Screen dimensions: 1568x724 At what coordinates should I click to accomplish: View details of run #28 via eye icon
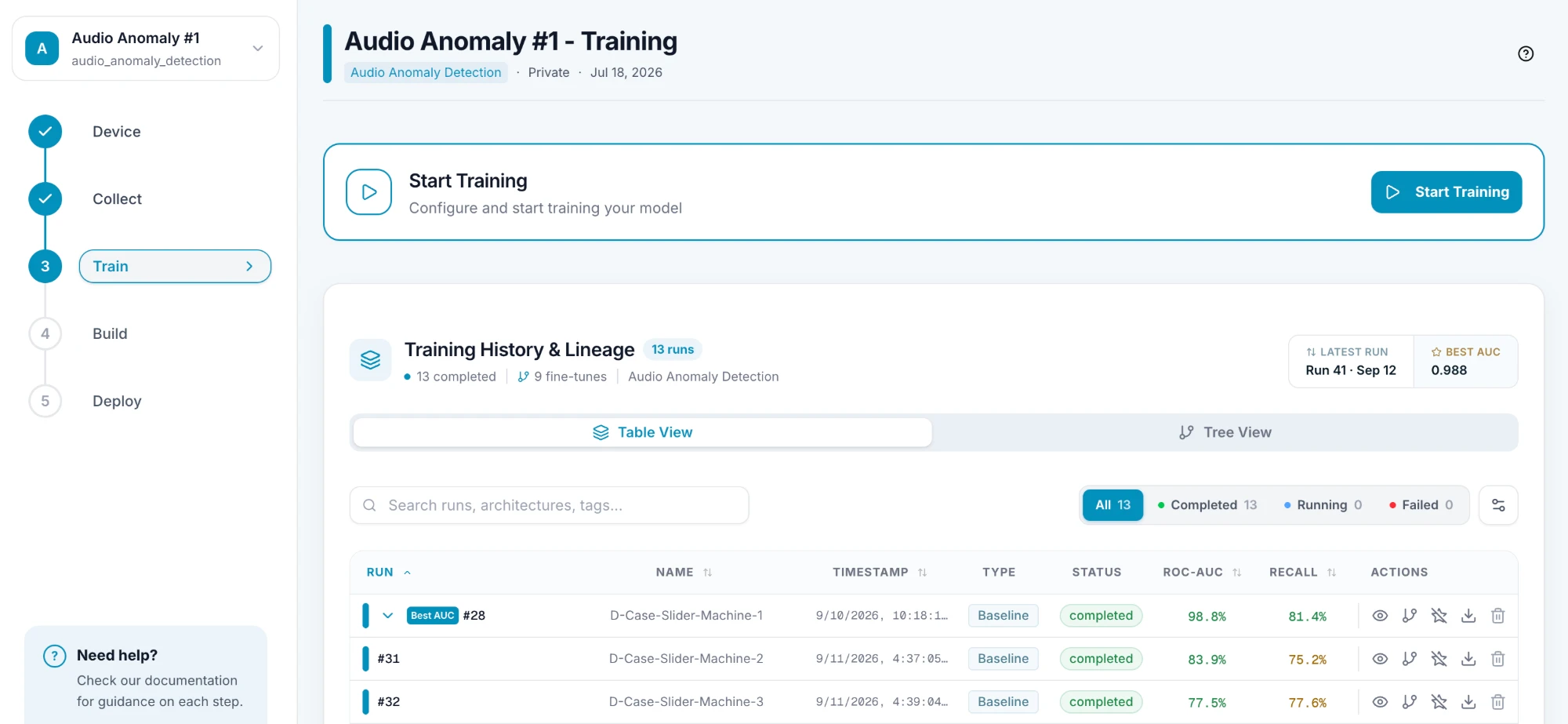point(1380,616)
